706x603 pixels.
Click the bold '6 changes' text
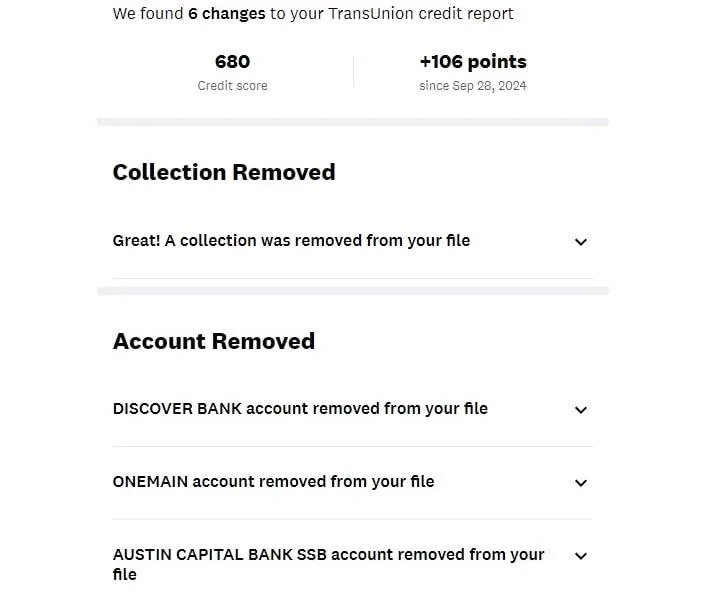tap(227, 14)
